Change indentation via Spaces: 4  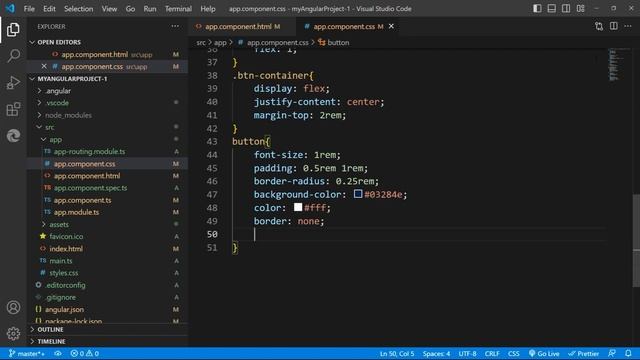(x=436, y=353)
